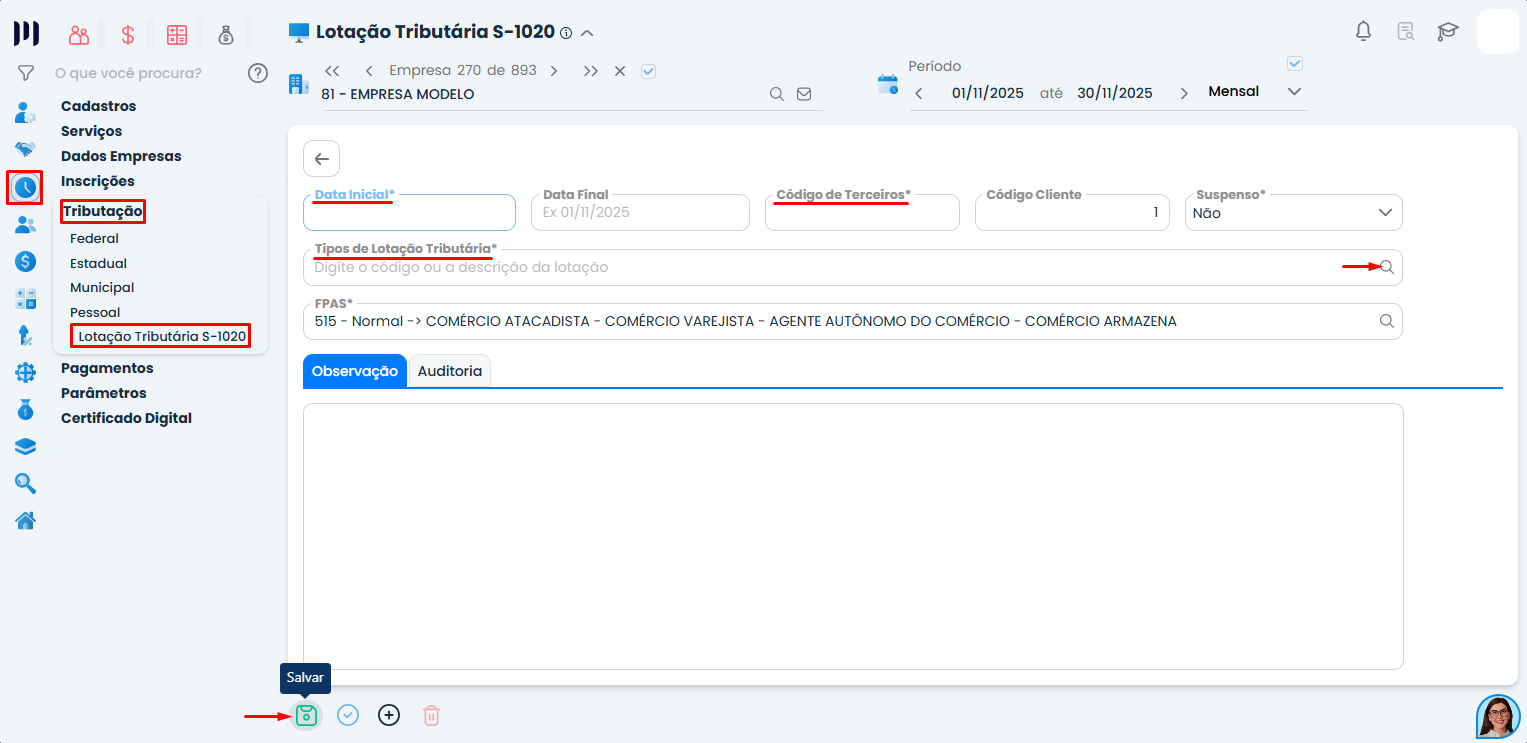This screenshot has height=743, width=1527.
Task: Click the FPAS field search magnifier
Action: pos(1386,321)
